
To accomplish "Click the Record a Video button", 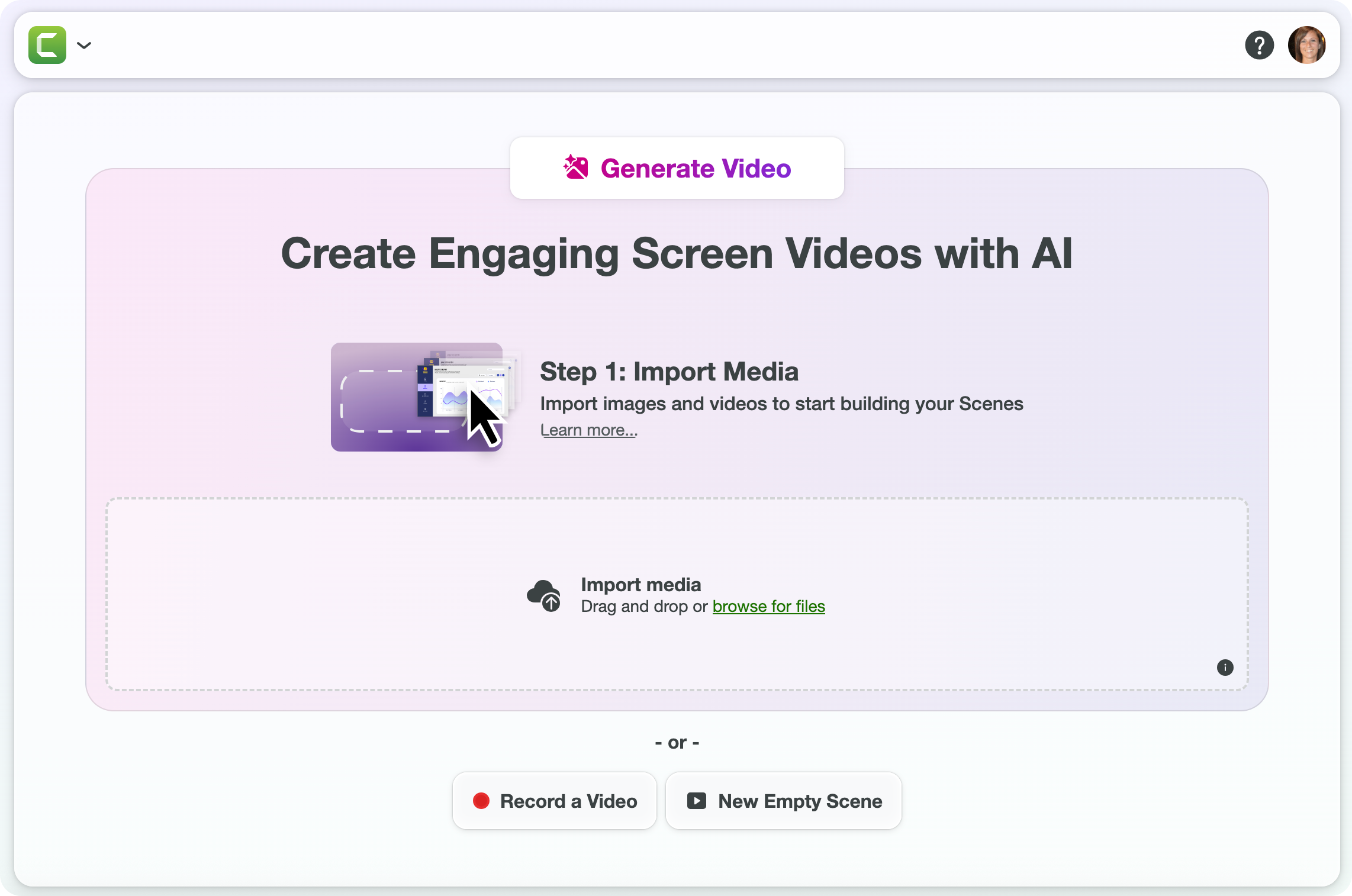I will click(x=555, y=801).
